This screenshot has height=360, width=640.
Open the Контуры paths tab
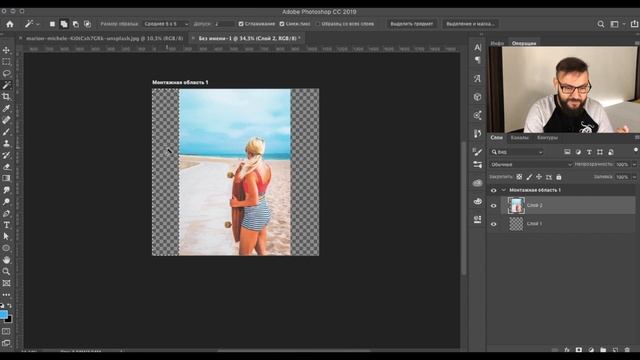coord(547,138)
